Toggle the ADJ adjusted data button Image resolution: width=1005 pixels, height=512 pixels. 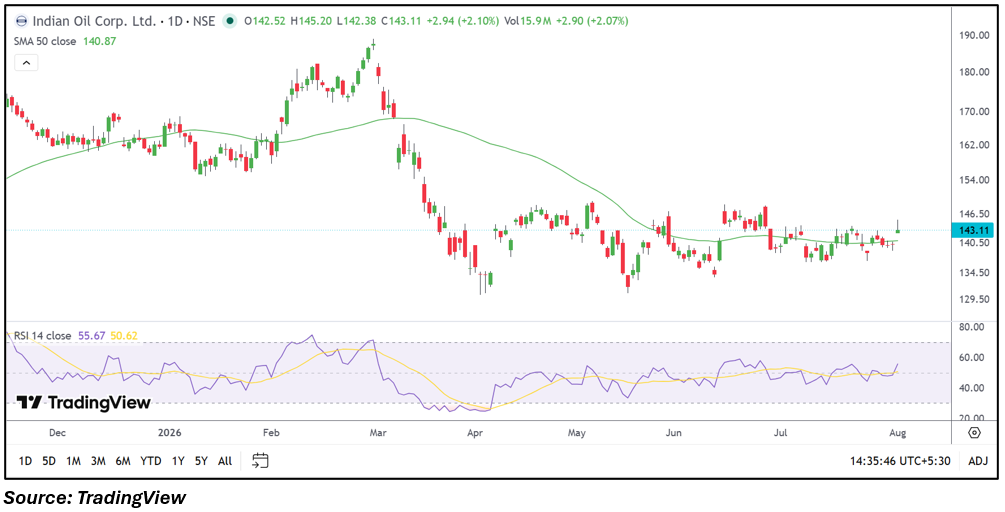(x=978, y=461)
